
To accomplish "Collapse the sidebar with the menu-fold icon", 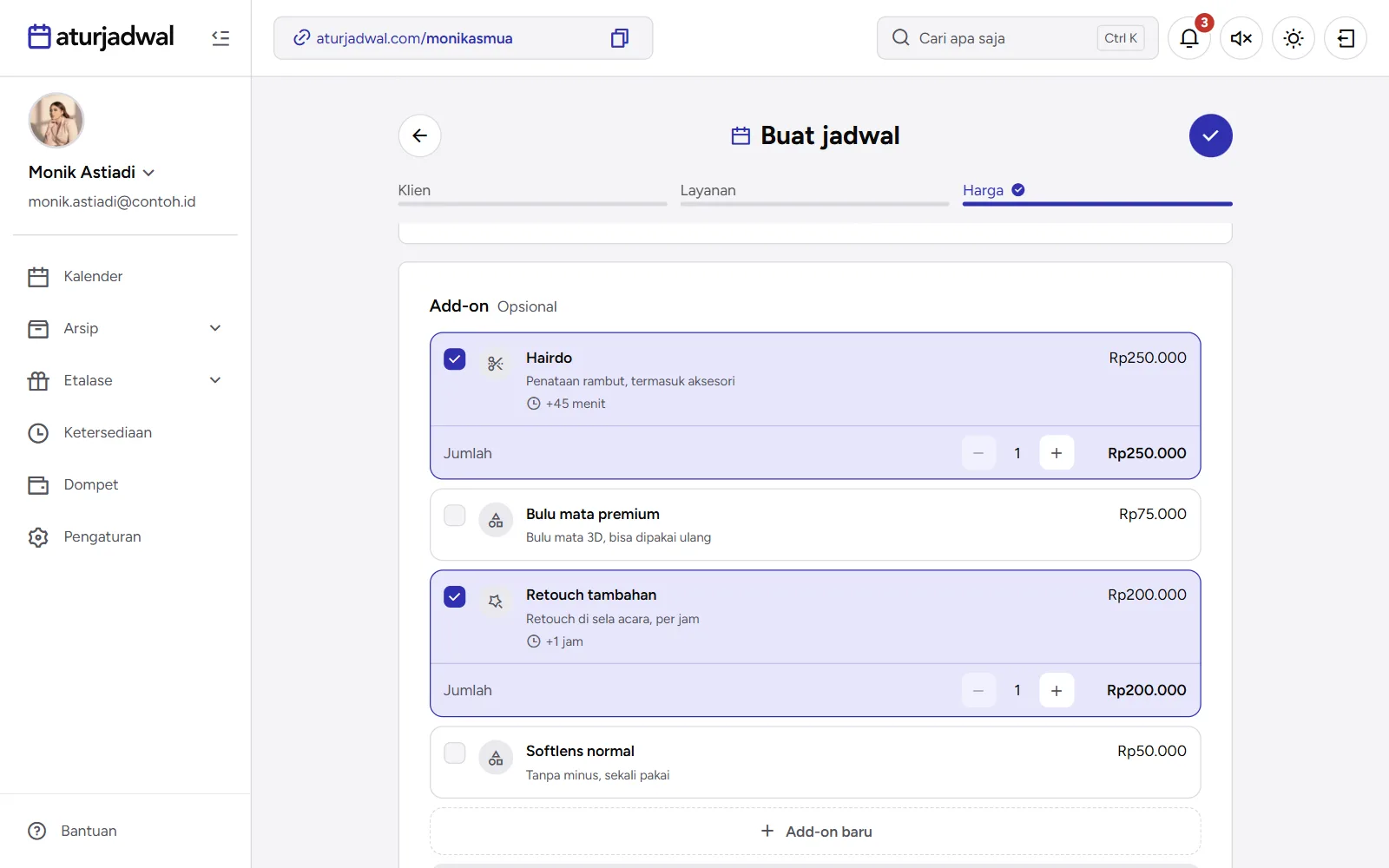I will coord(221,38).
